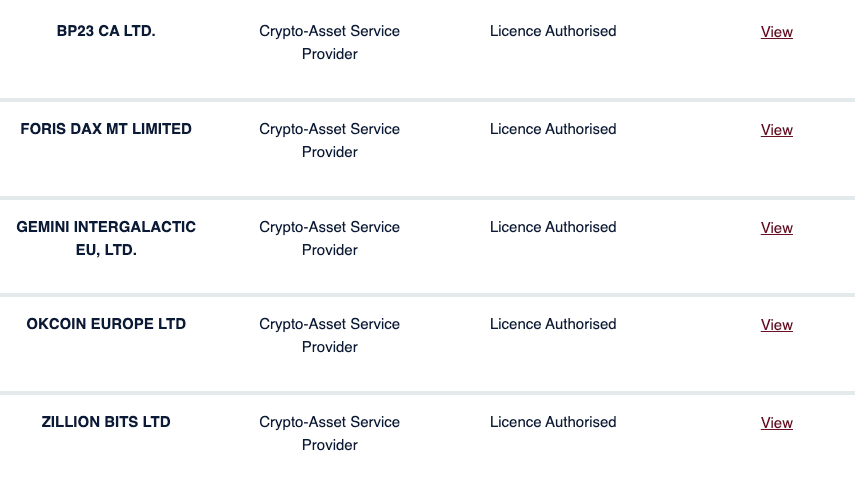This screenshot has width=855, height=477.
Task: Select the ZILLION BITS LTD name
Action: [x=106, y=422]
